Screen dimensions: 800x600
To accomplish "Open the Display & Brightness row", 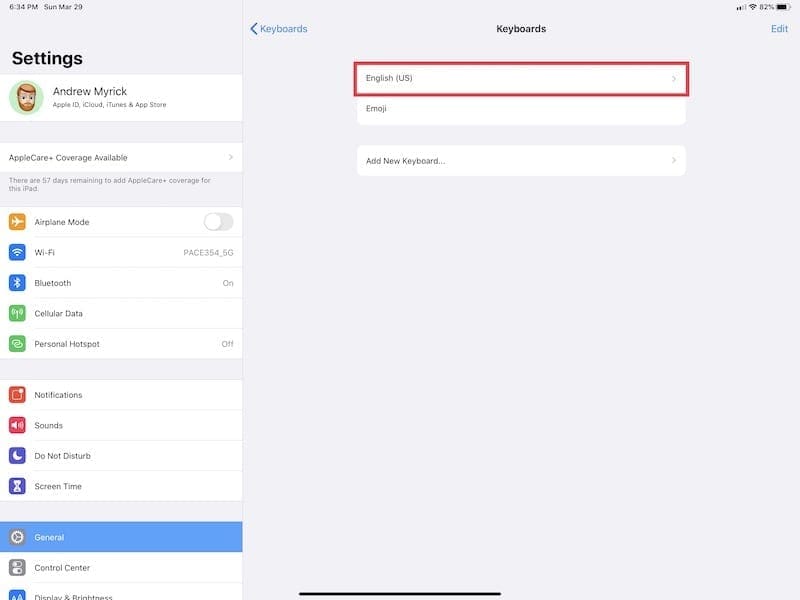I will point(121,594).
